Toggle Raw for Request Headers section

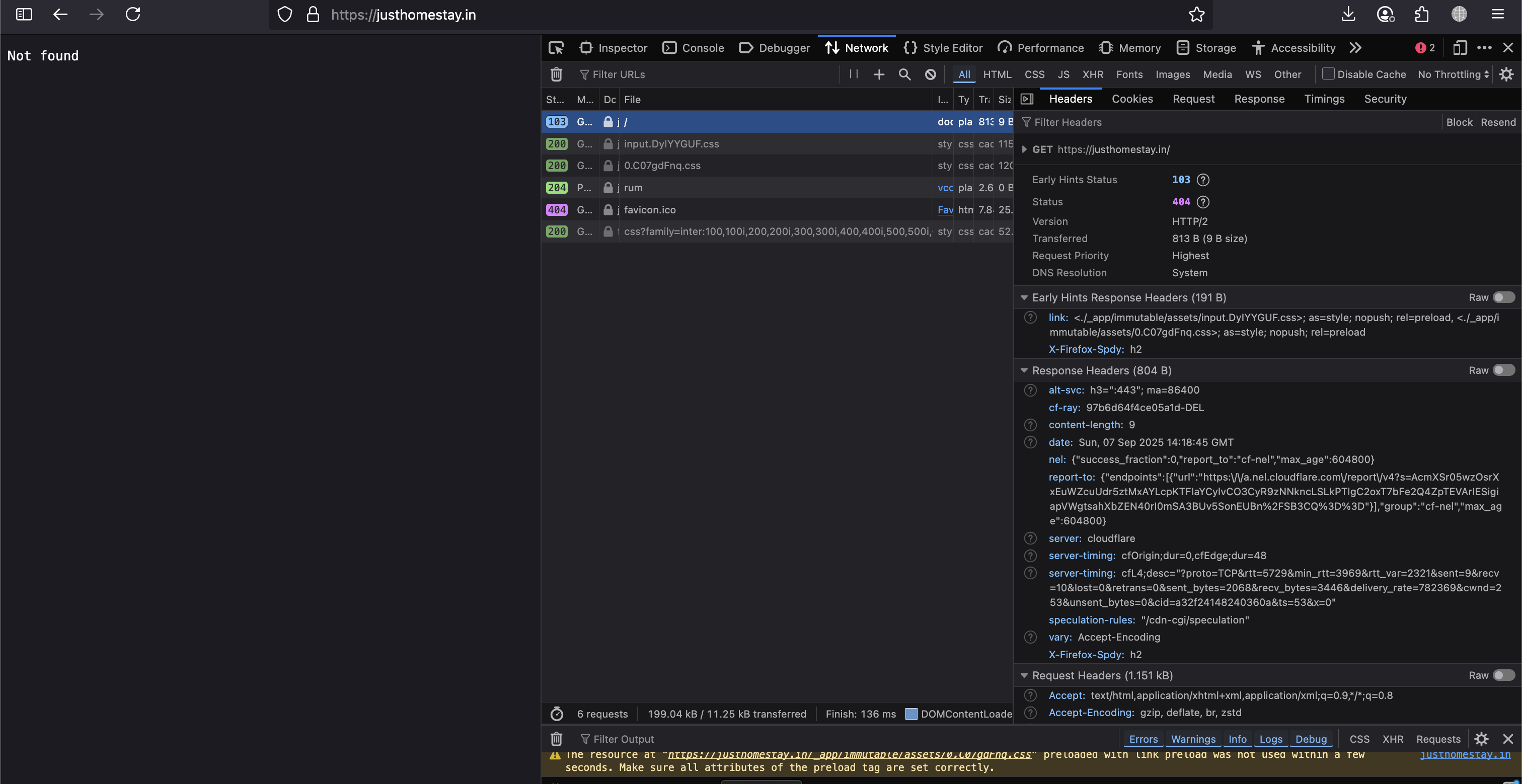pyautogui.click(x=1503, y=675)
